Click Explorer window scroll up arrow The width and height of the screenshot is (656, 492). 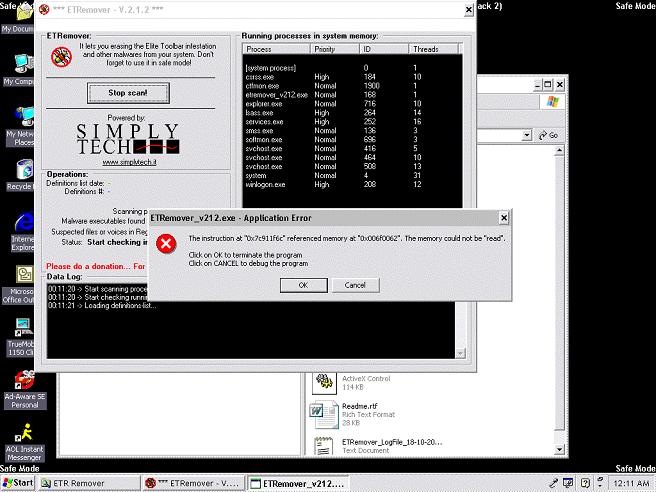point(559,151)
